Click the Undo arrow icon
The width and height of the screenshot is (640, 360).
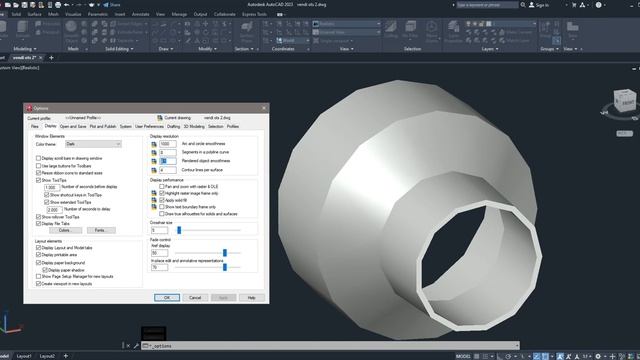[67, 5]
